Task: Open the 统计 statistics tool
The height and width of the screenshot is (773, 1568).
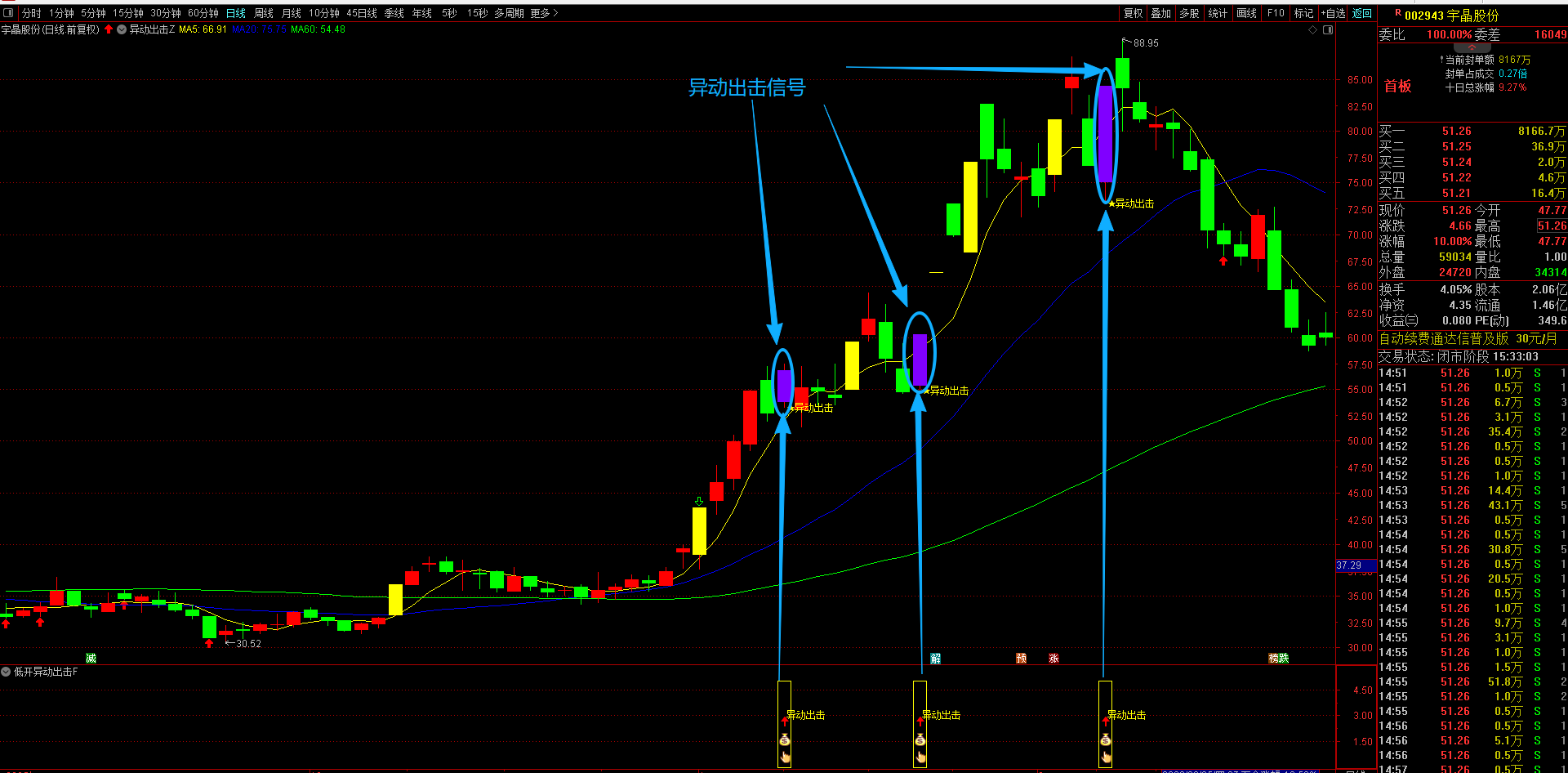Action: tap(1218, 13)
